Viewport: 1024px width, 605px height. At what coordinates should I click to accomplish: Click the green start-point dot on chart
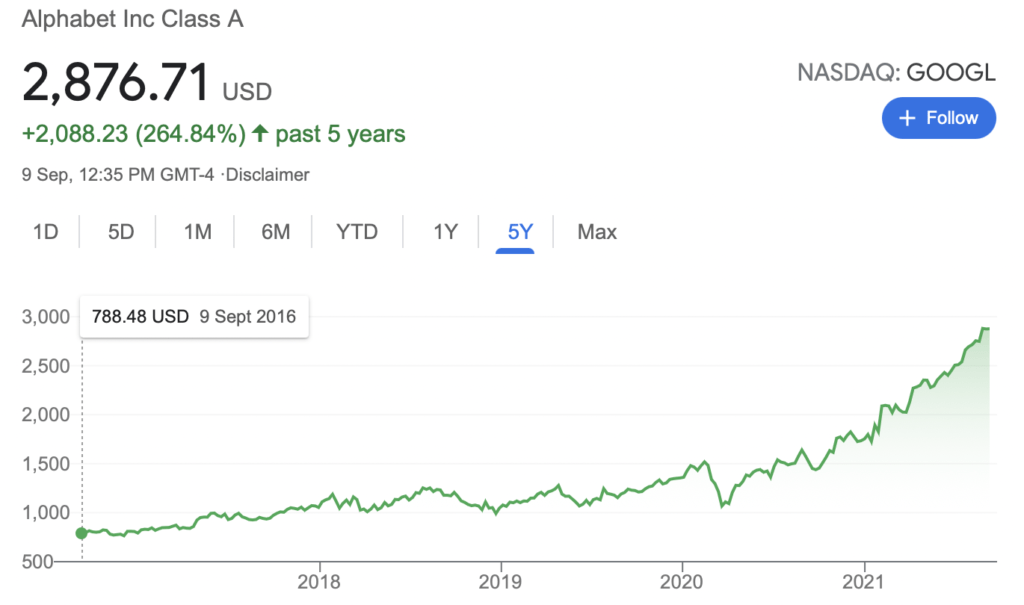81,533
